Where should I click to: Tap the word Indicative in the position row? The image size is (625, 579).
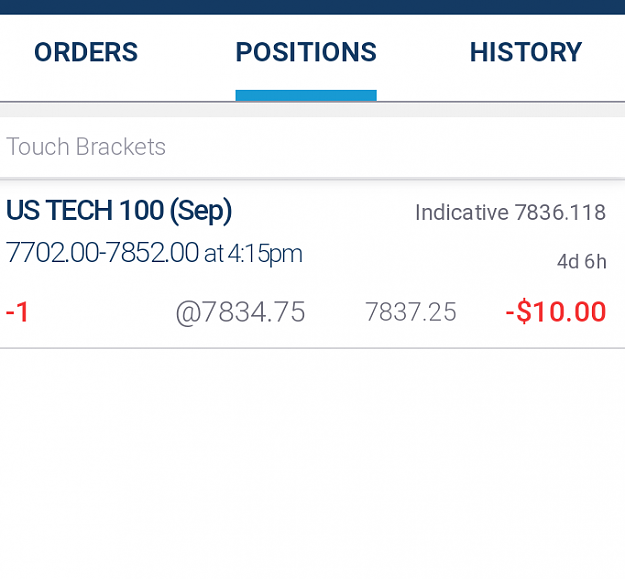coord(462,212)
